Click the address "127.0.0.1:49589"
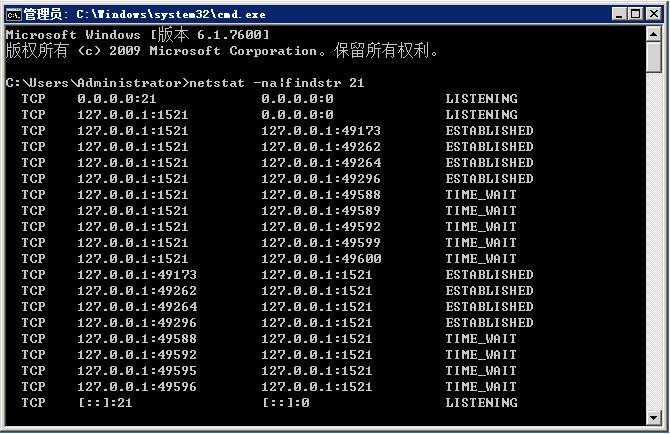Image resolution: width=670 pixels, height=434 pixels. [321, 211]
